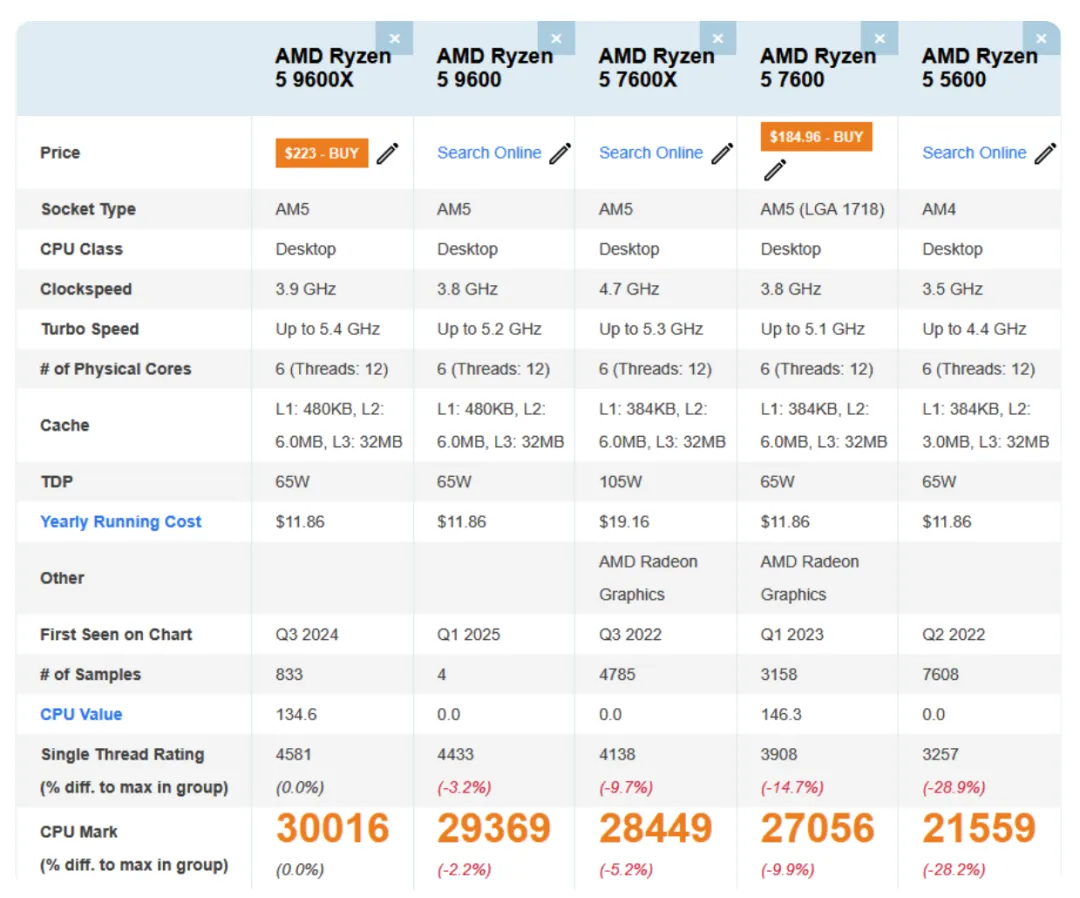Remove AMD Ryzen 5 7600 from comparison
This screenshot has height=898, width=1080.
coord(880,37)
